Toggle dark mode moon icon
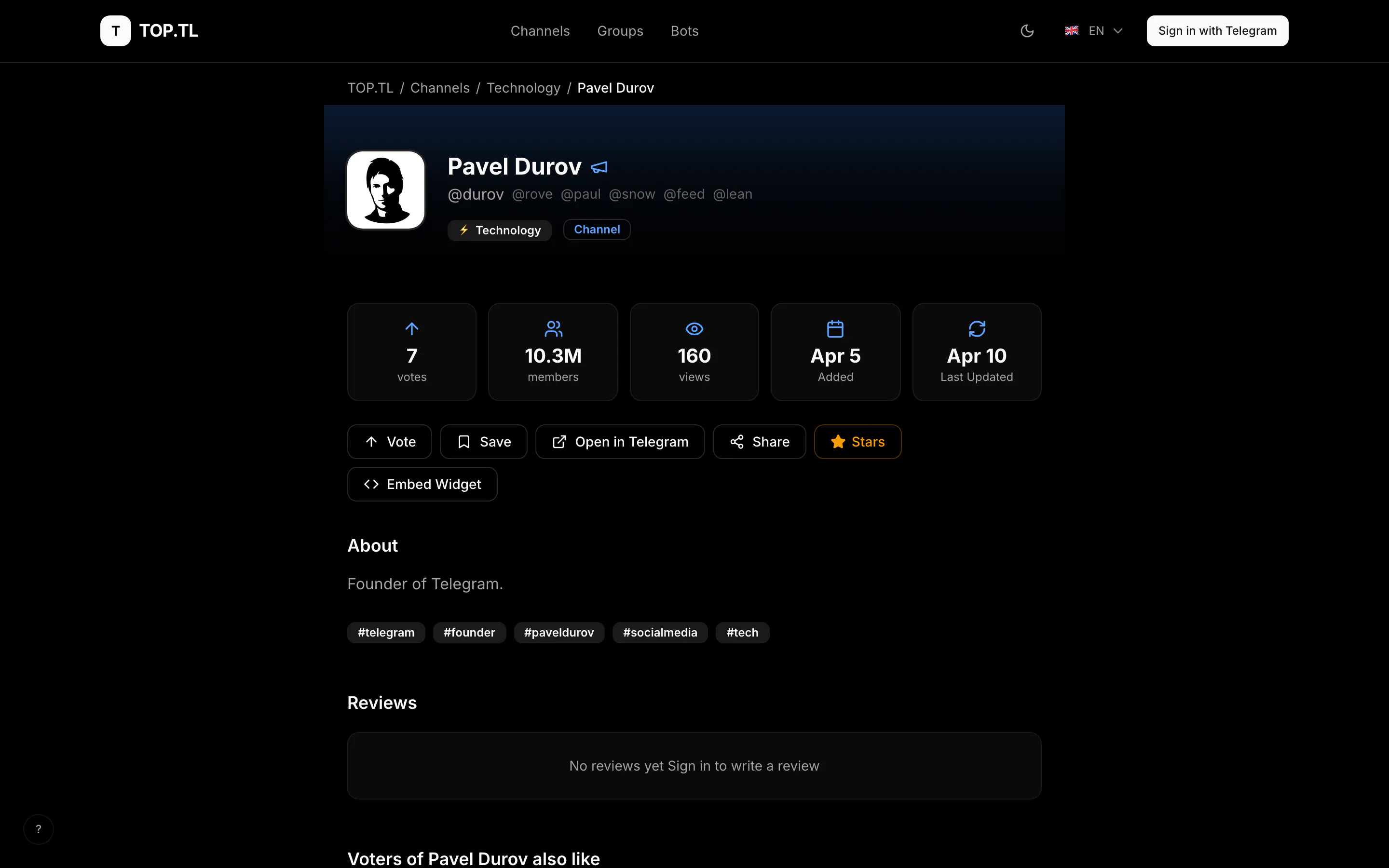The width and height of the screenshot is (1389, 868). [x=1027, y=31]
